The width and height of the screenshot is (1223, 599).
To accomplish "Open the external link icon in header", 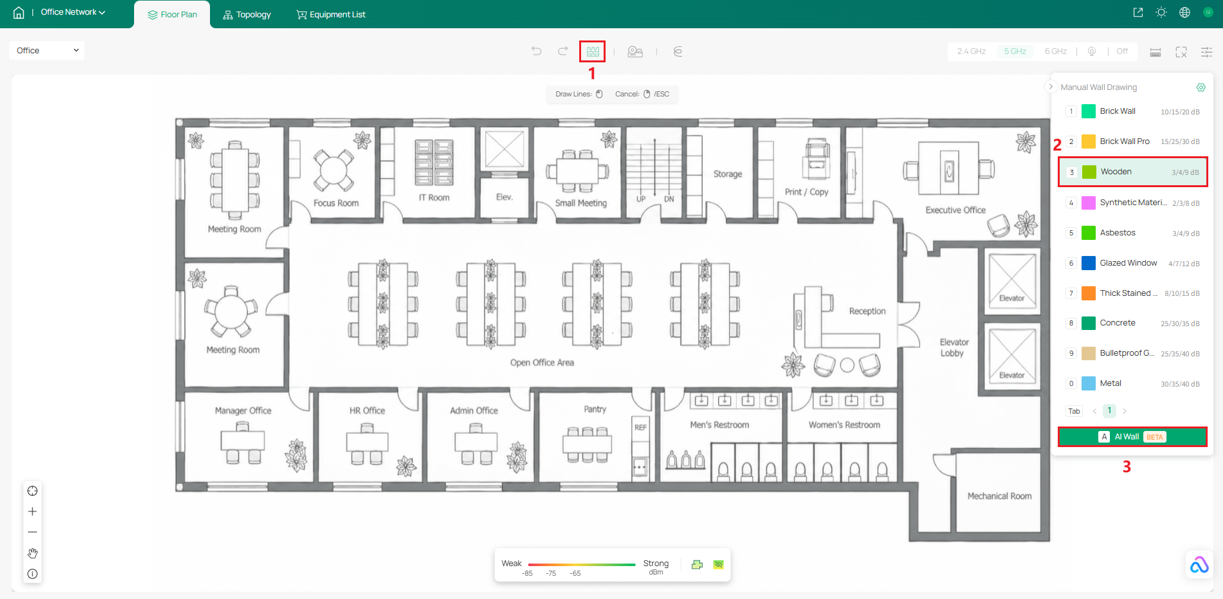I will click(1138, 13).
